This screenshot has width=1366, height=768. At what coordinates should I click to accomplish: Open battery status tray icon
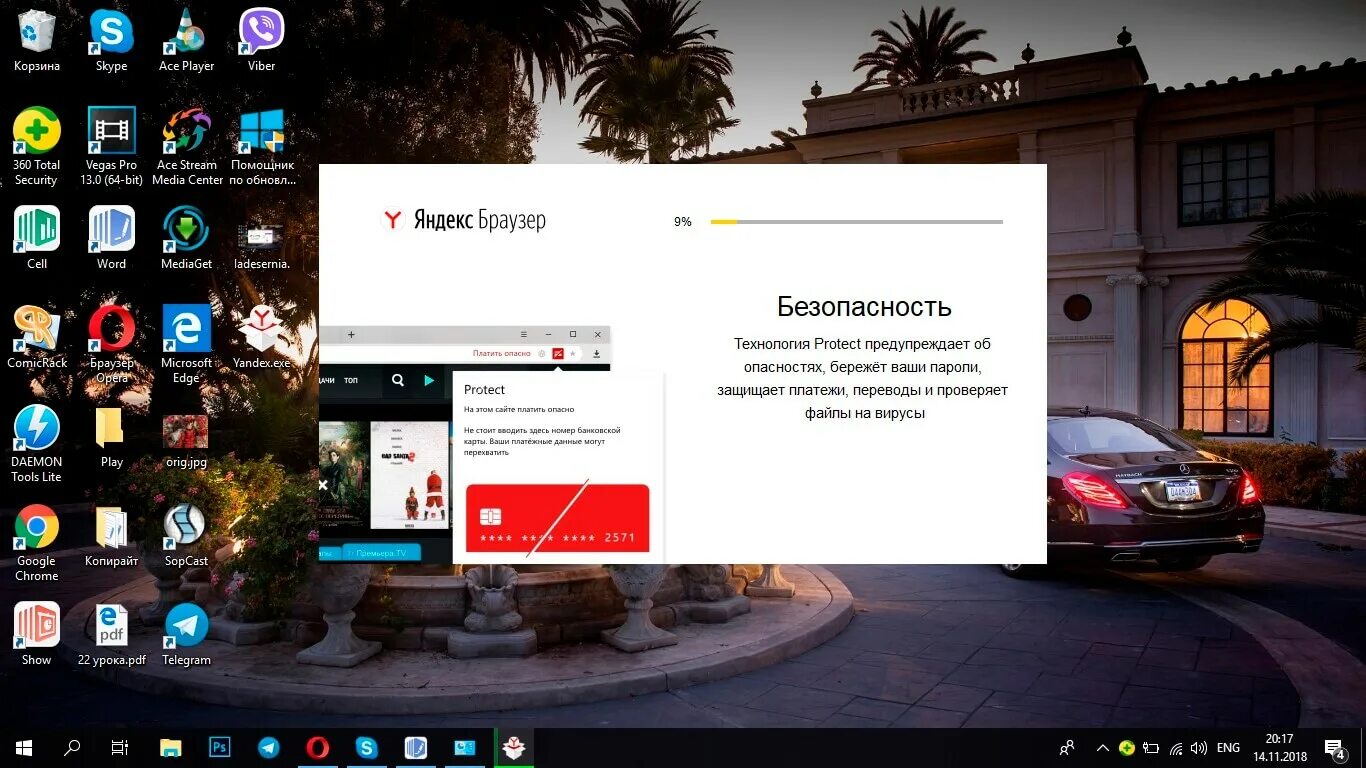tap(1151, 747)
